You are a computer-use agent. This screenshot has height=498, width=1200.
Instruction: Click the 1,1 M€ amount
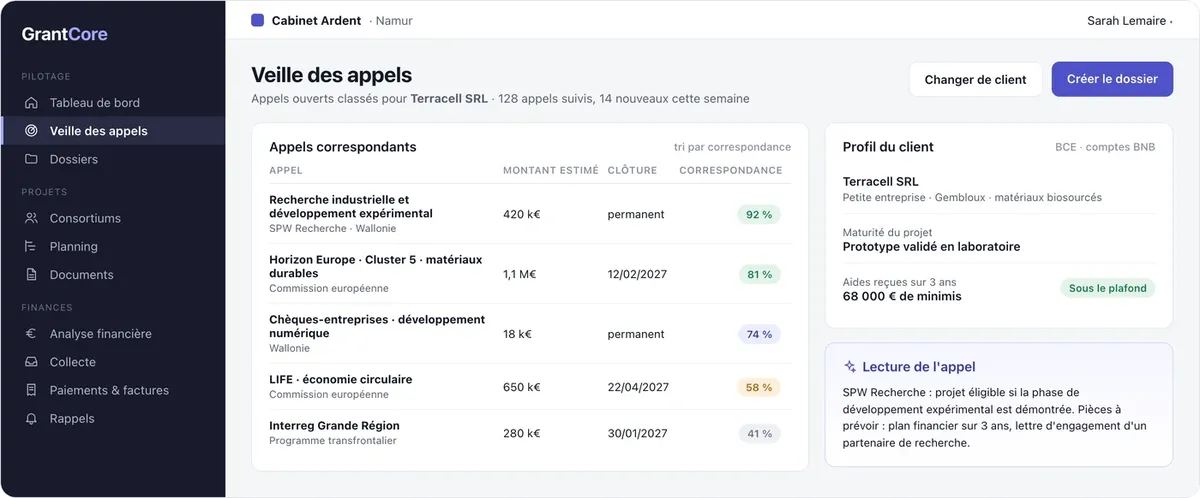pos(520,274)
